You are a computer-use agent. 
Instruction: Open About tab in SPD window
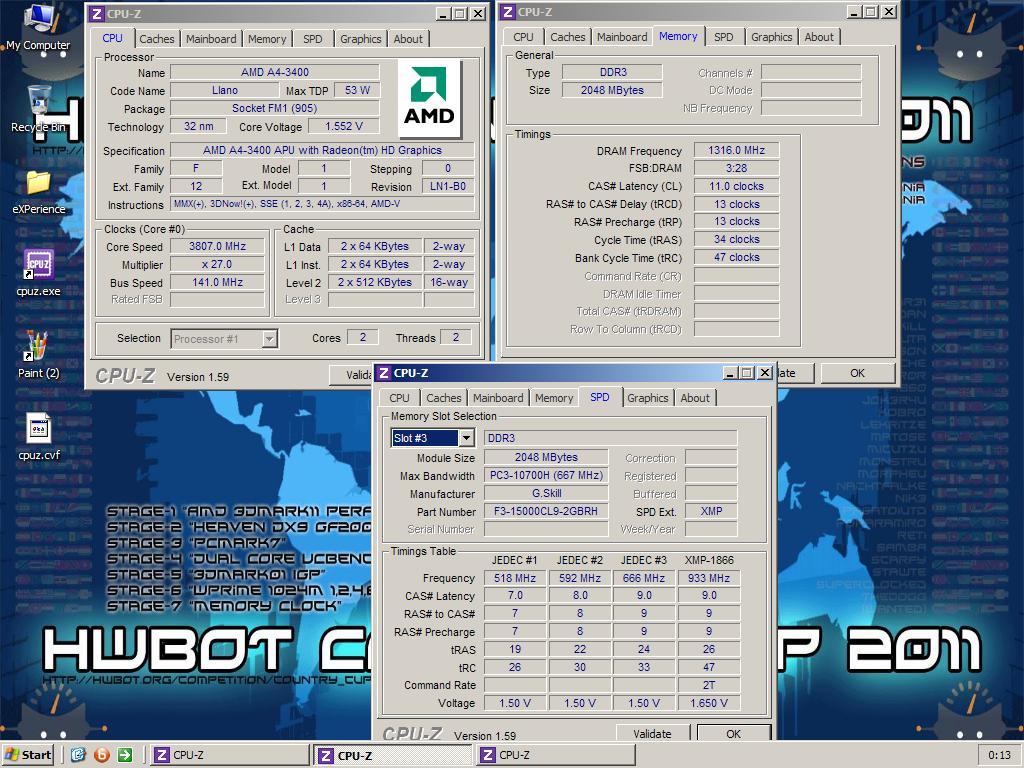695,398
